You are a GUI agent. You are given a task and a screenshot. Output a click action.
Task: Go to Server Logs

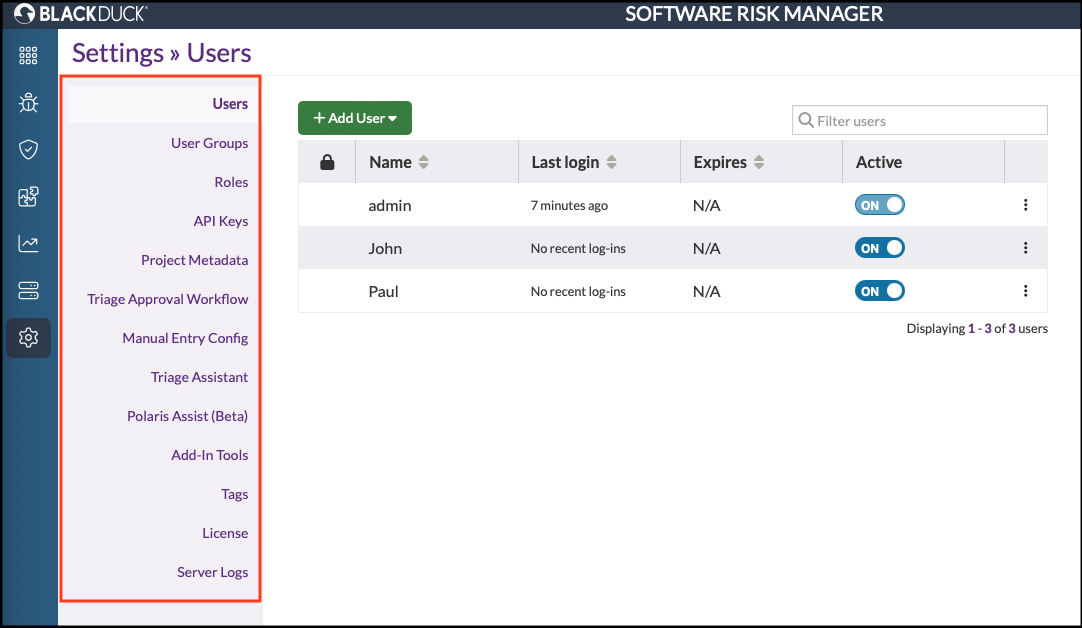point(213,572)
